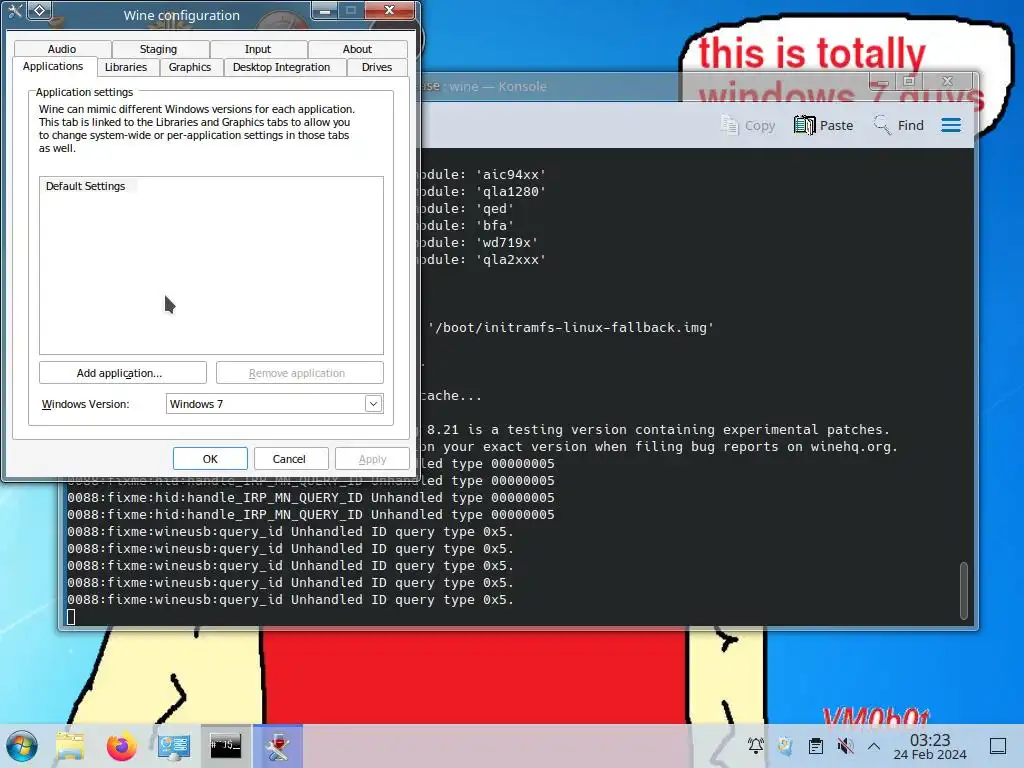Screen dimensions: 1024x768
Task: Expand hidden system tray icons
Action: tap(874, 746)
